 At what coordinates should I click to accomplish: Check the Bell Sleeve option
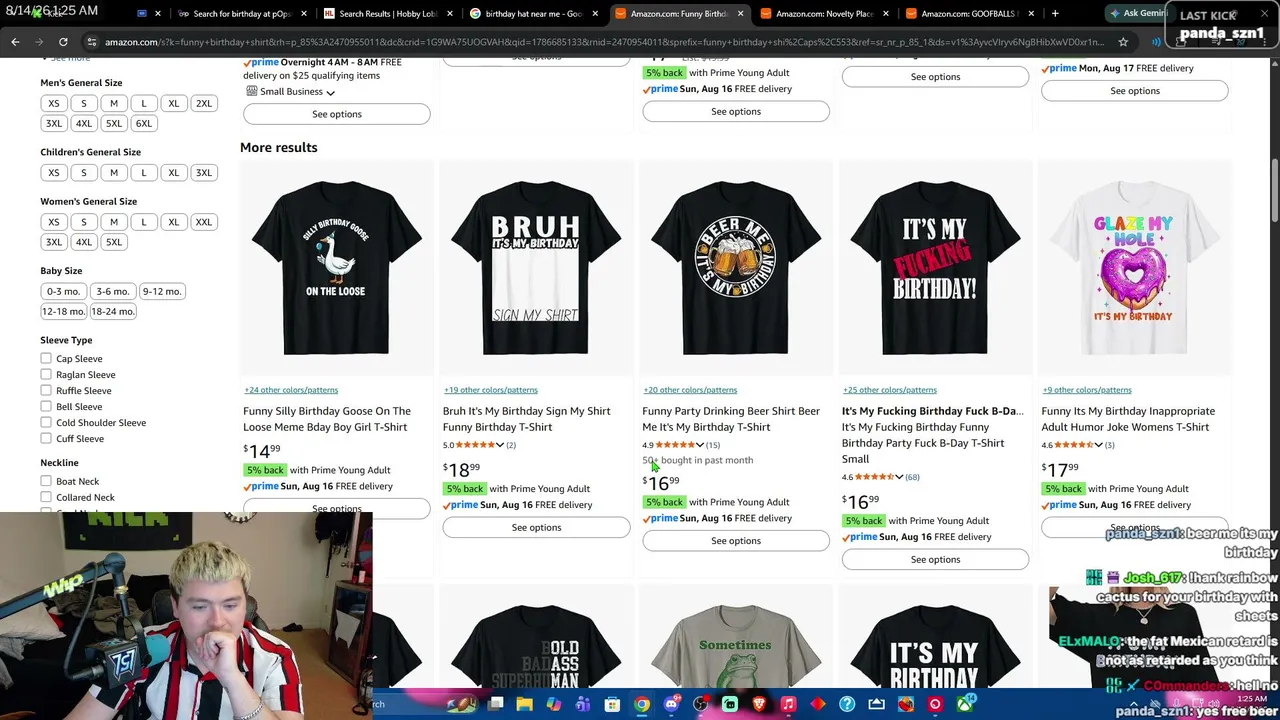tap(46, 406)
